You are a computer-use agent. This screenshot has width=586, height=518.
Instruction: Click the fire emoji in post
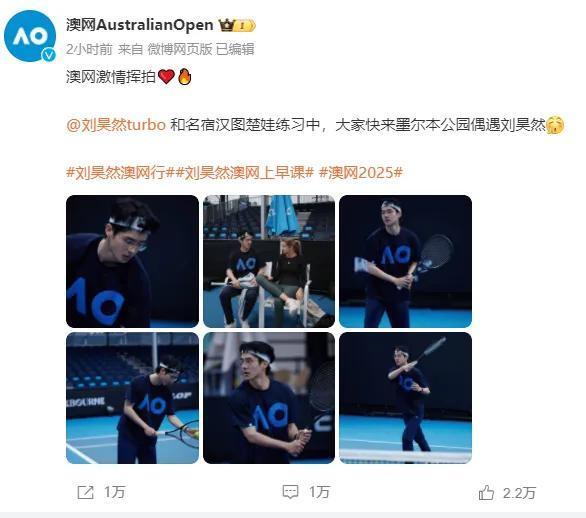[x=185, y=77]
